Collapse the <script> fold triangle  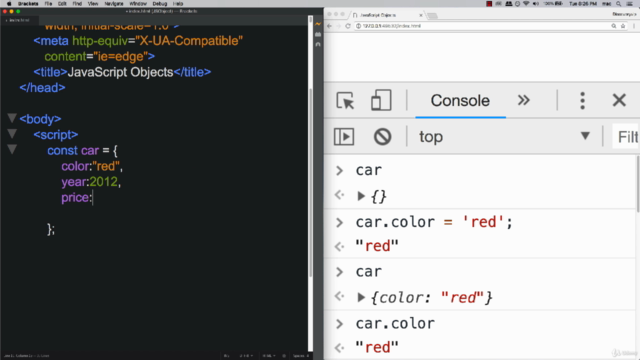point(12,134)
